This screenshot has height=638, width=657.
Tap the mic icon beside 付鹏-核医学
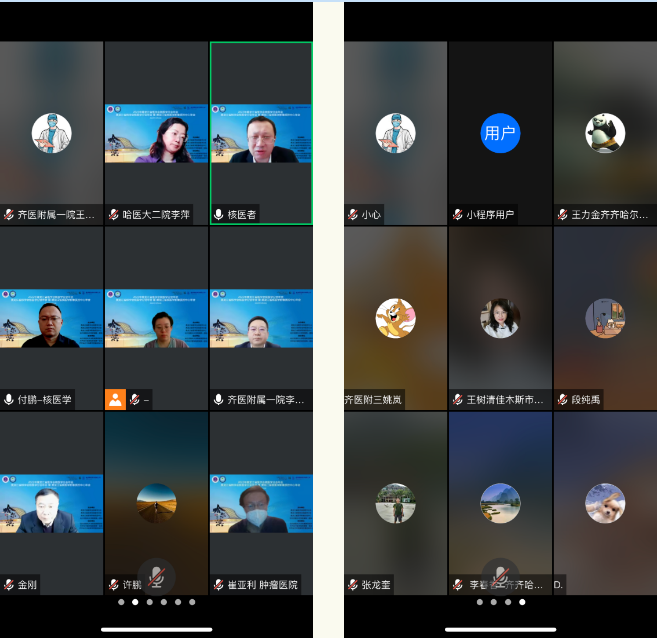9,400
